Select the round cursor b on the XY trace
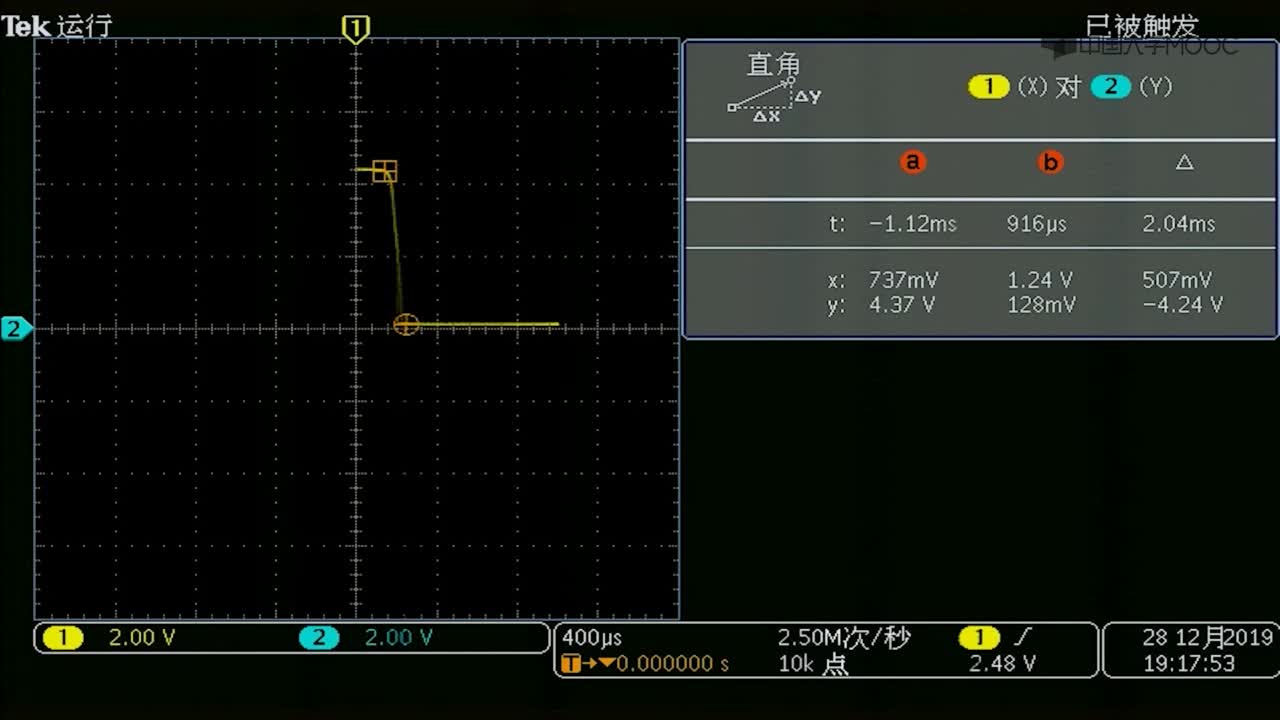Viewport: 1280px width, 720px height. (x=406, y=324)
